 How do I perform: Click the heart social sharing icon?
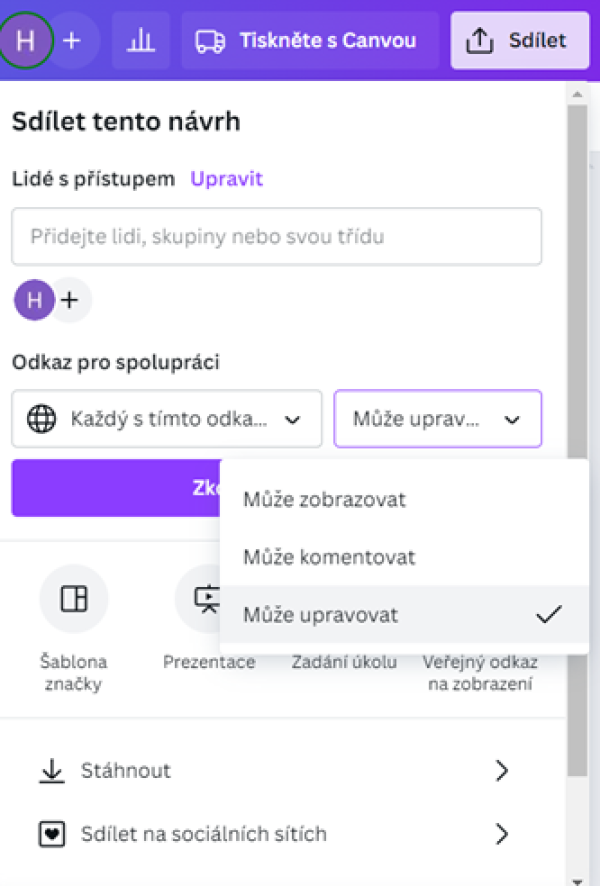coord(48,834)
